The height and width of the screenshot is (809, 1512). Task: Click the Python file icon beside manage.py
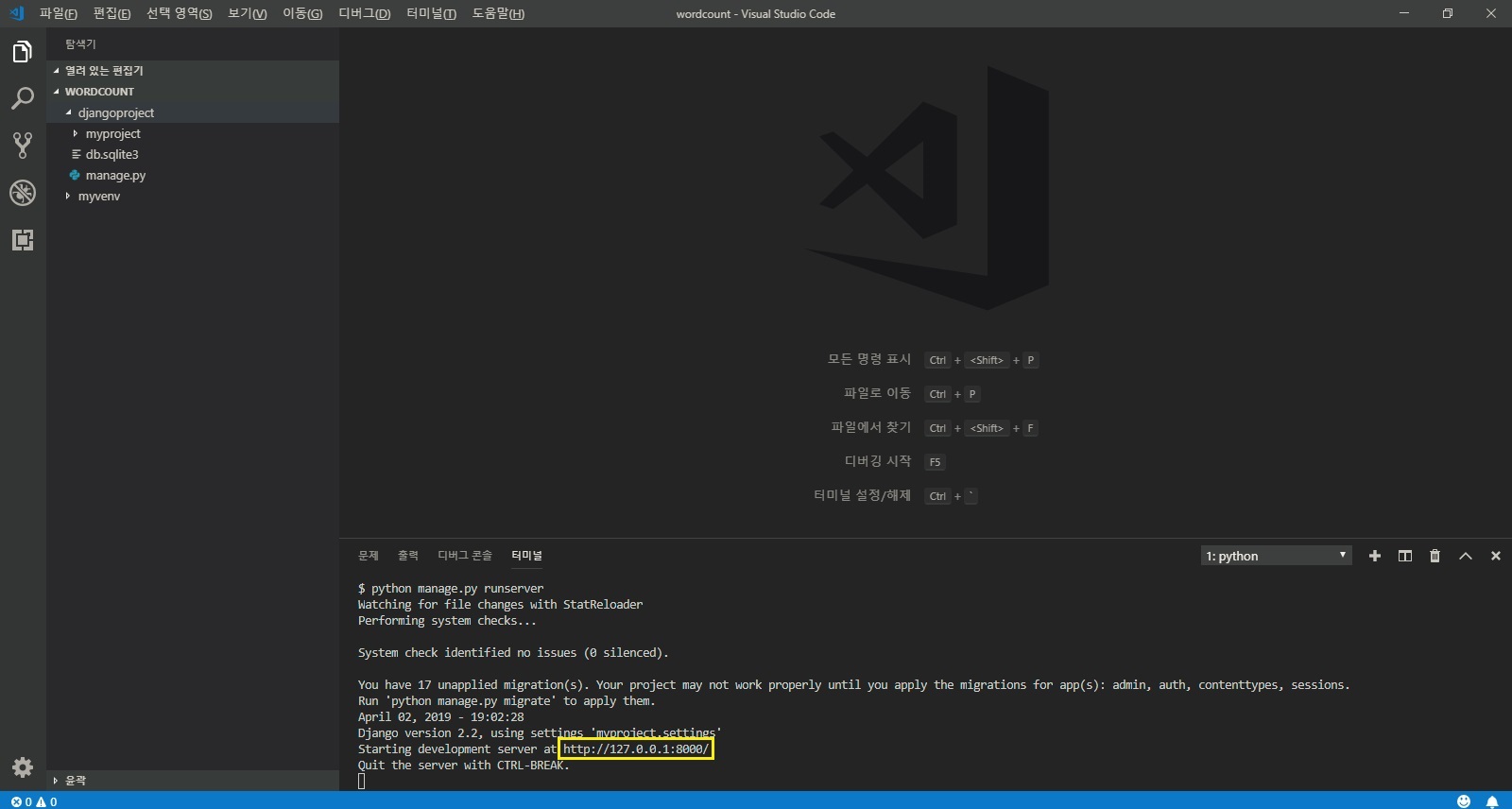[75, 175]
